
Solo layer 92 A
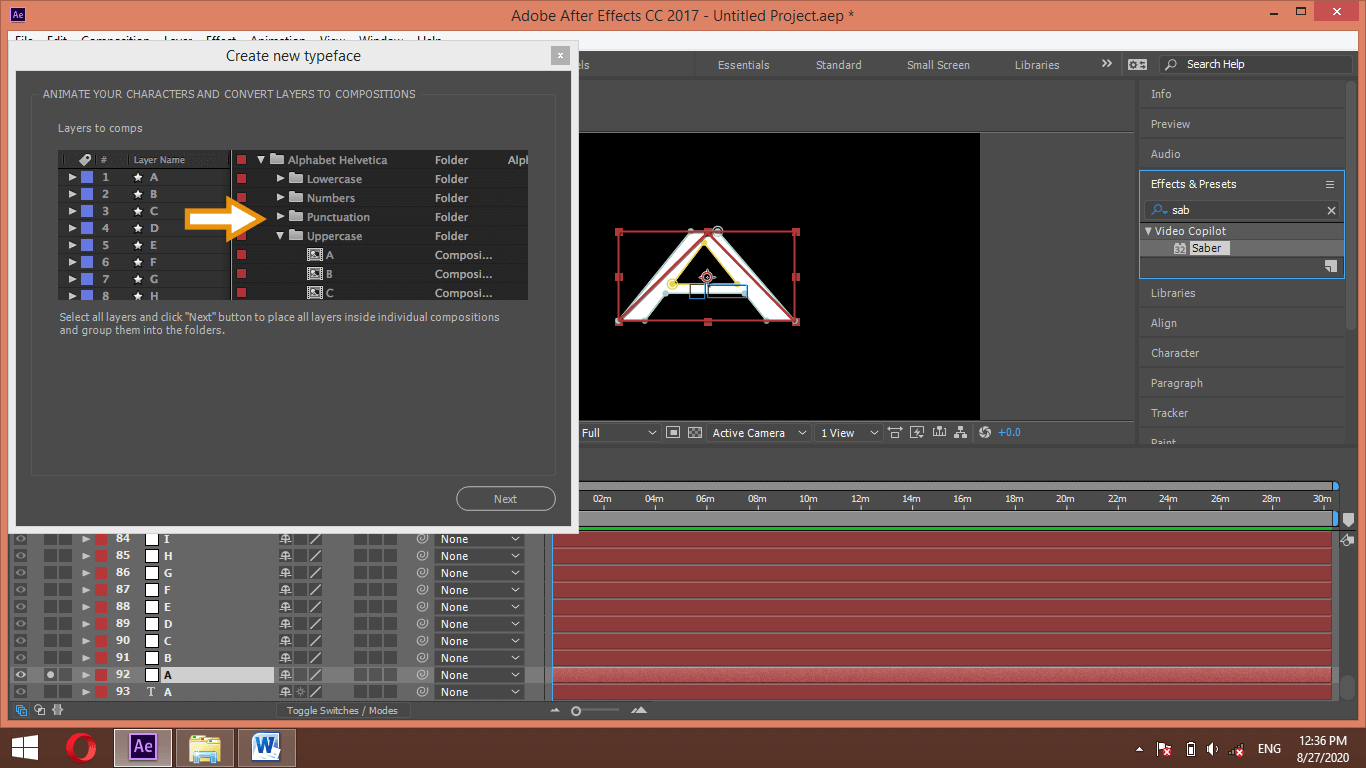50,674
